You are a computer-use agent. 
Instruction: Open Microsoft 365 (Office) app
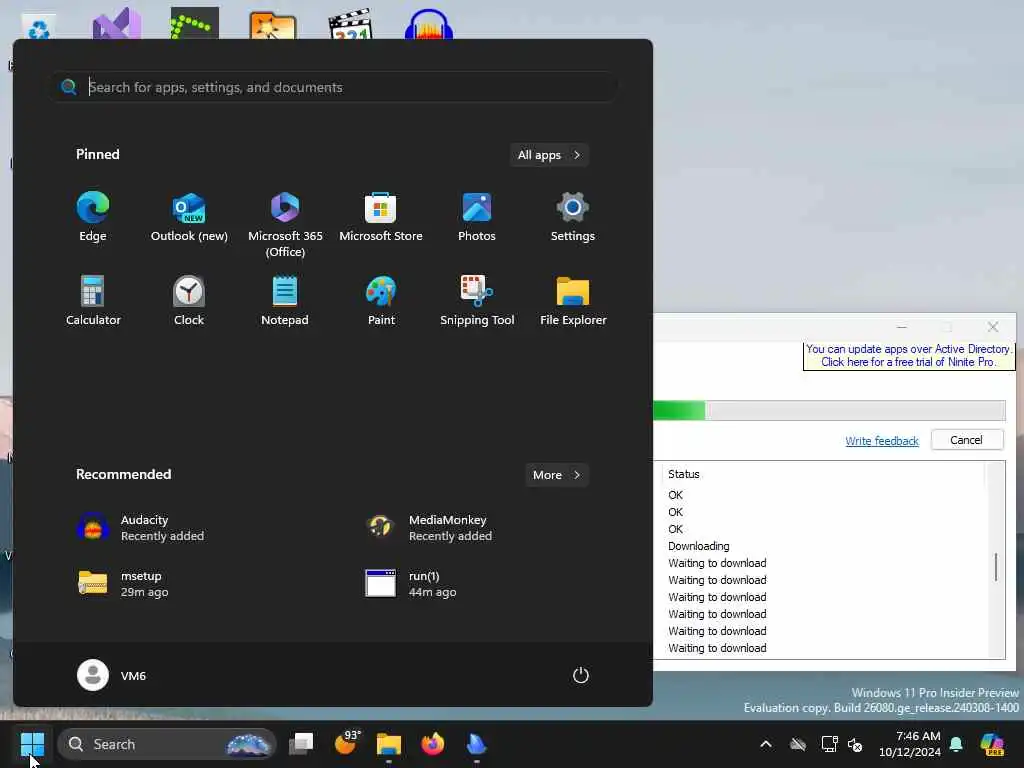pyautogui.click(x=285, y=225)
